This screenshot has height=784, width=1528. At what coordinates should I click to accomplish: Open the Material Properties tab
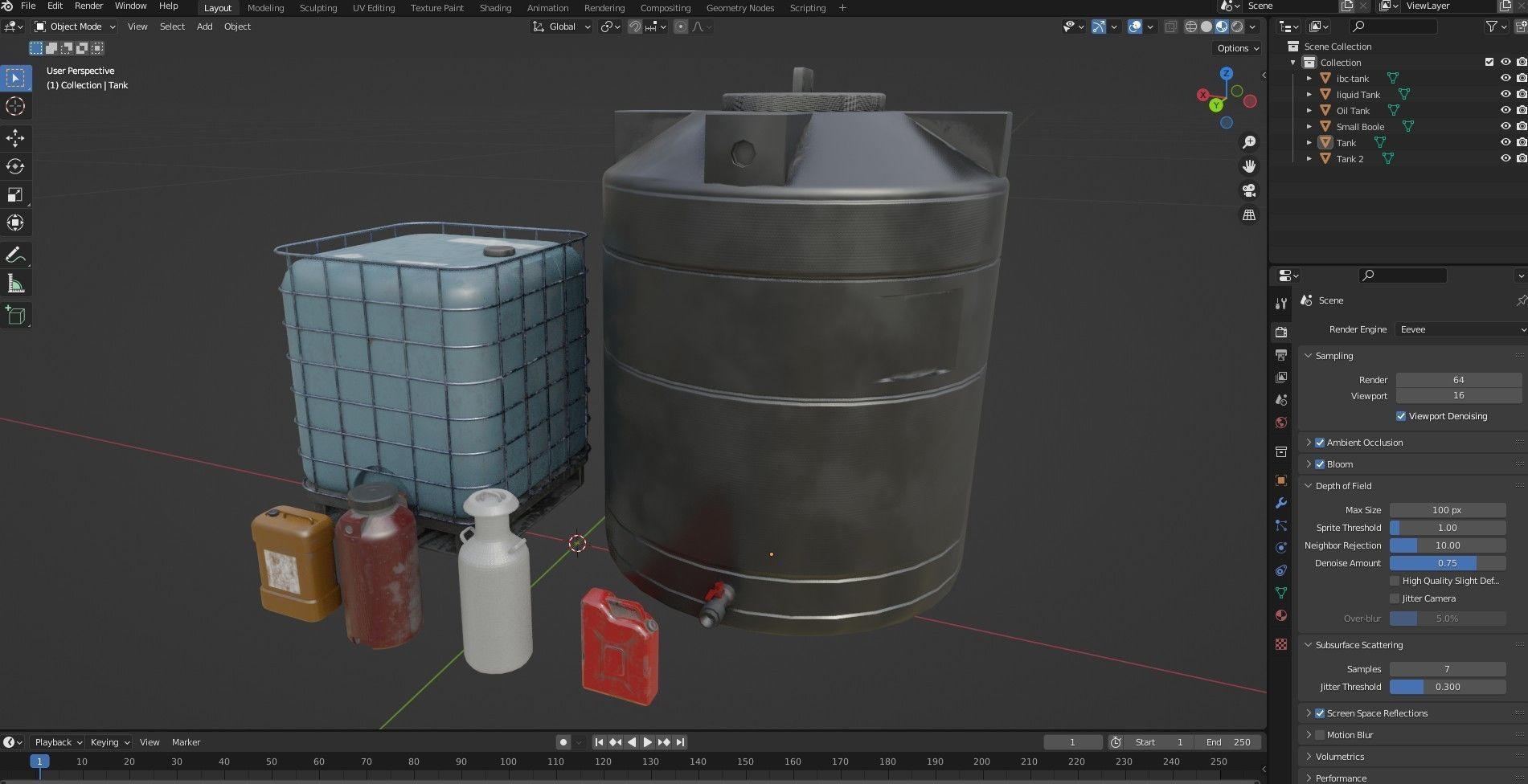(x=1281, y=615)
